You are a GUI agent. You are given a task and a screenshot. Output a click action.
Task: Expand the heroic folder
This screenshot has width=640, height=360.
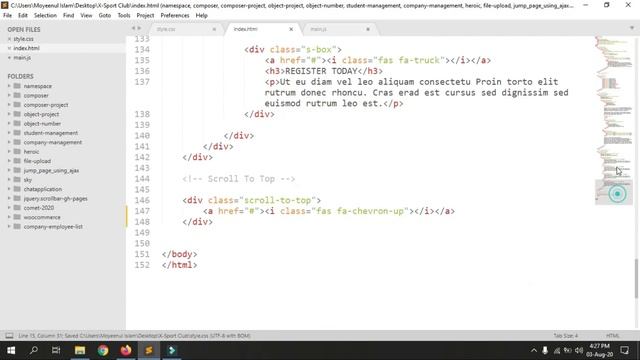click(x=9, y=152)
